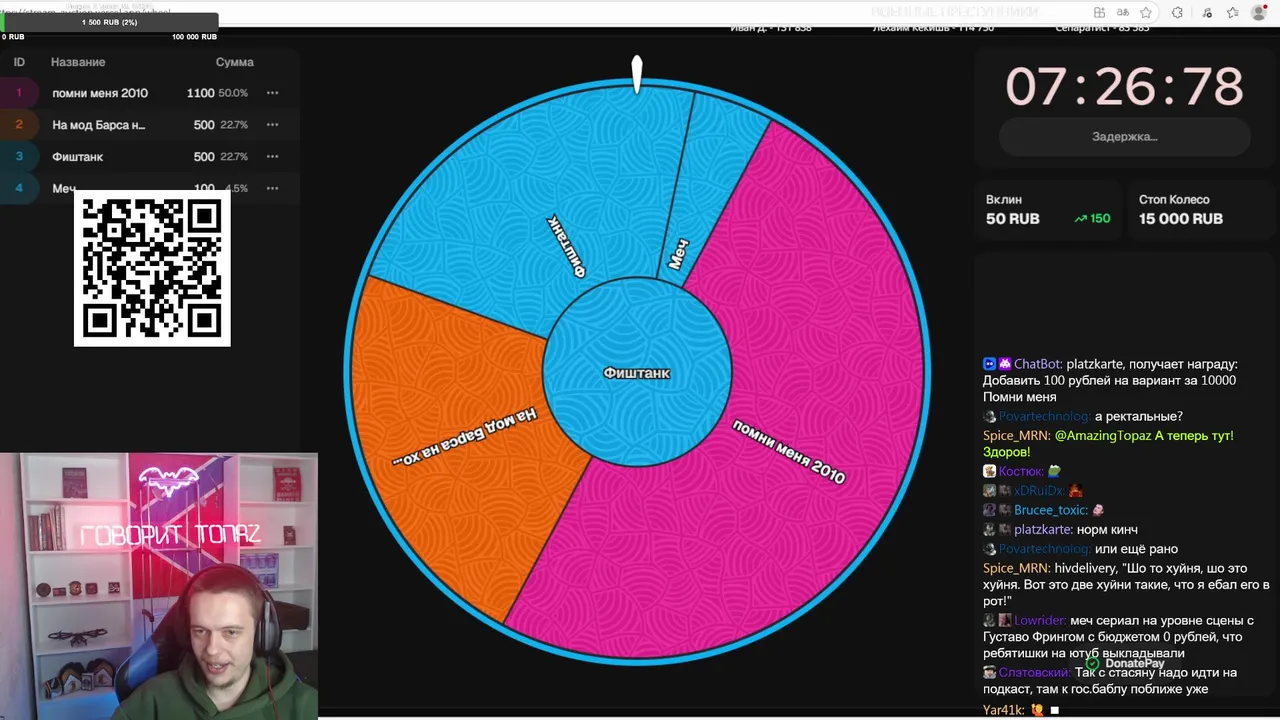Click the Стоп Колесо 15 000 RUB card

coord(1203,210)
